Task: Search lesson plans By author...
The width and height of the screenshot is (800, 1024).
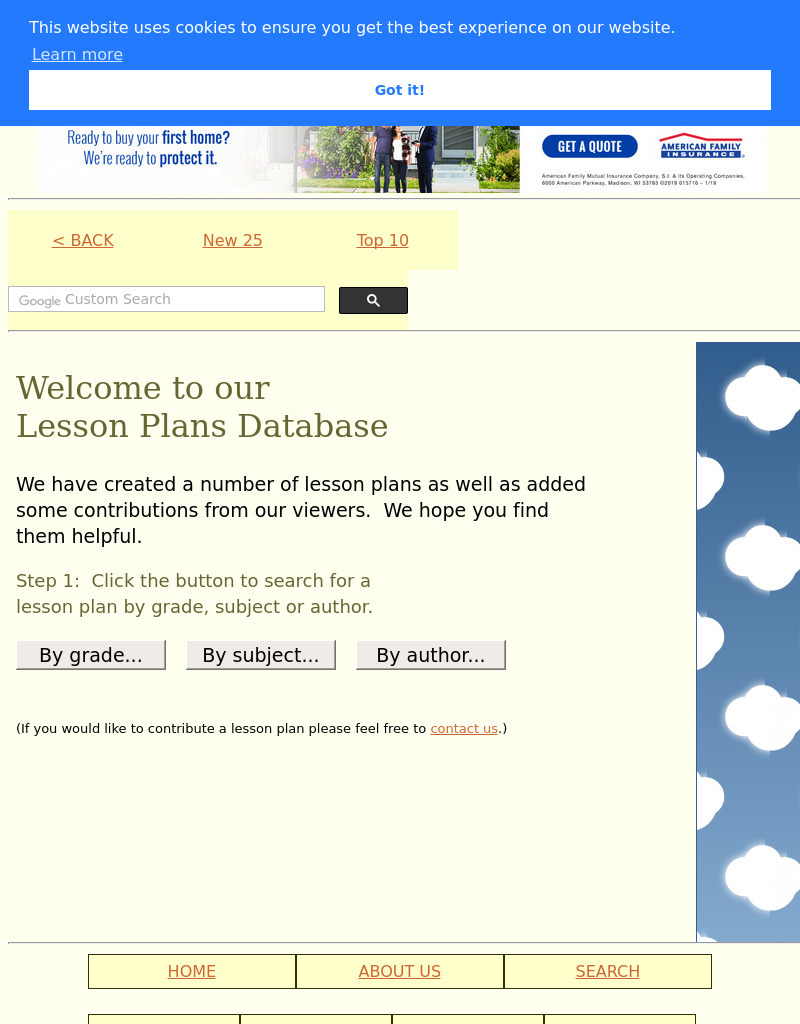Action: click(x=430, y=655)
